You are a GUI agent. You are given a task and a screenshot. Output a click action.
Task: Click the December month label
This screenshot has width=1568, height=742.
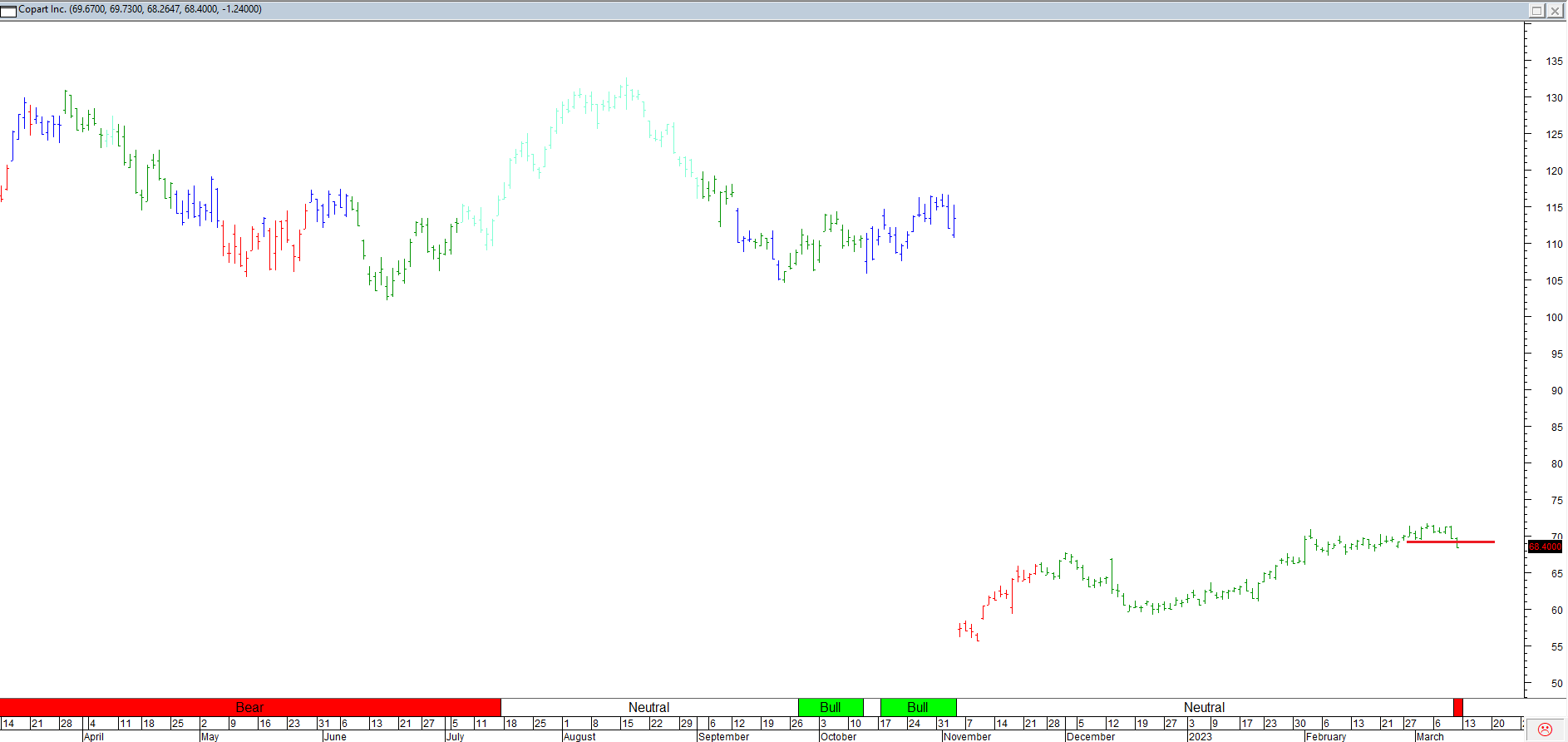tap(1091, 736)
